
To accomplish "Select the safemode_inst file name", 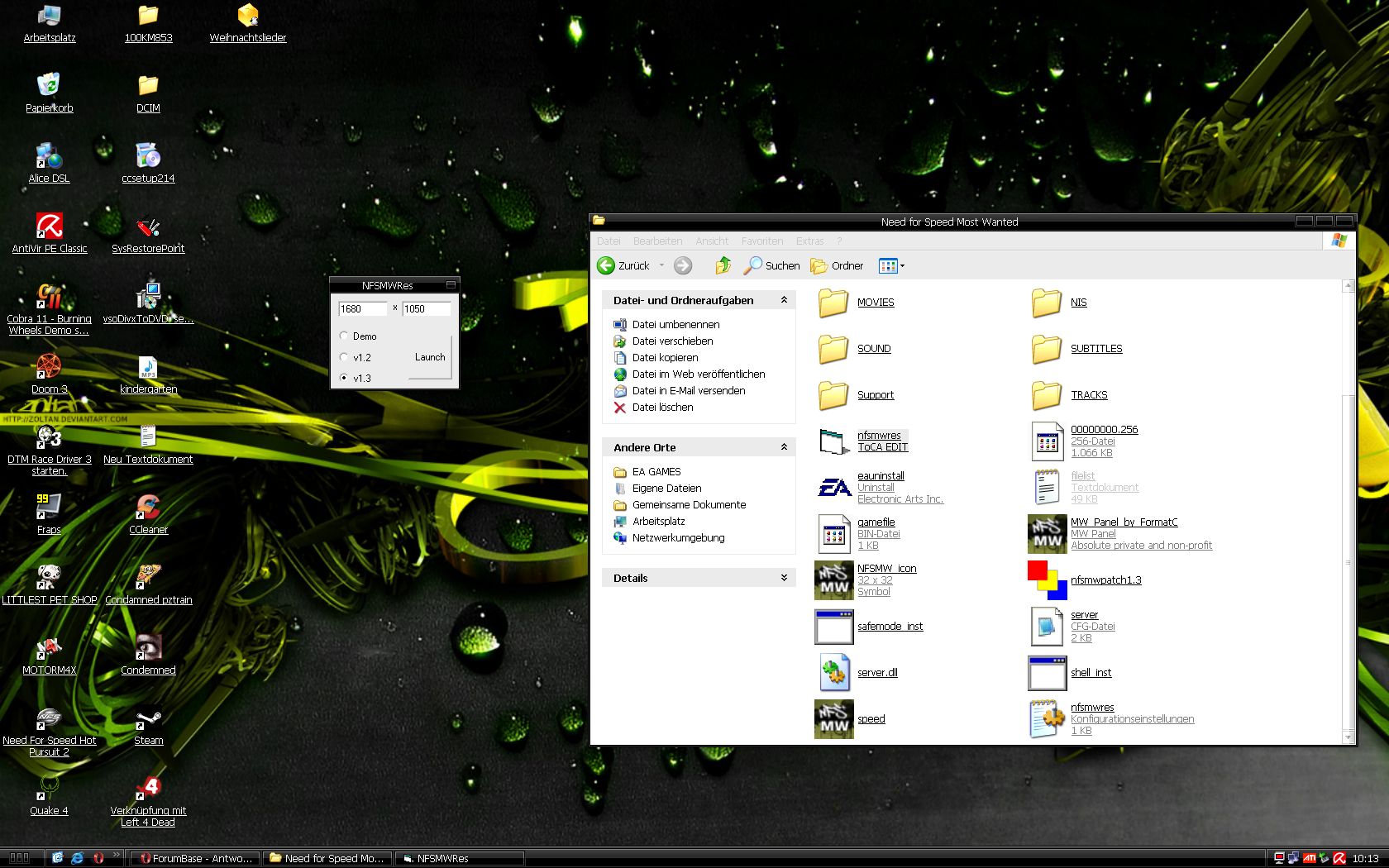I will (890, 627).
